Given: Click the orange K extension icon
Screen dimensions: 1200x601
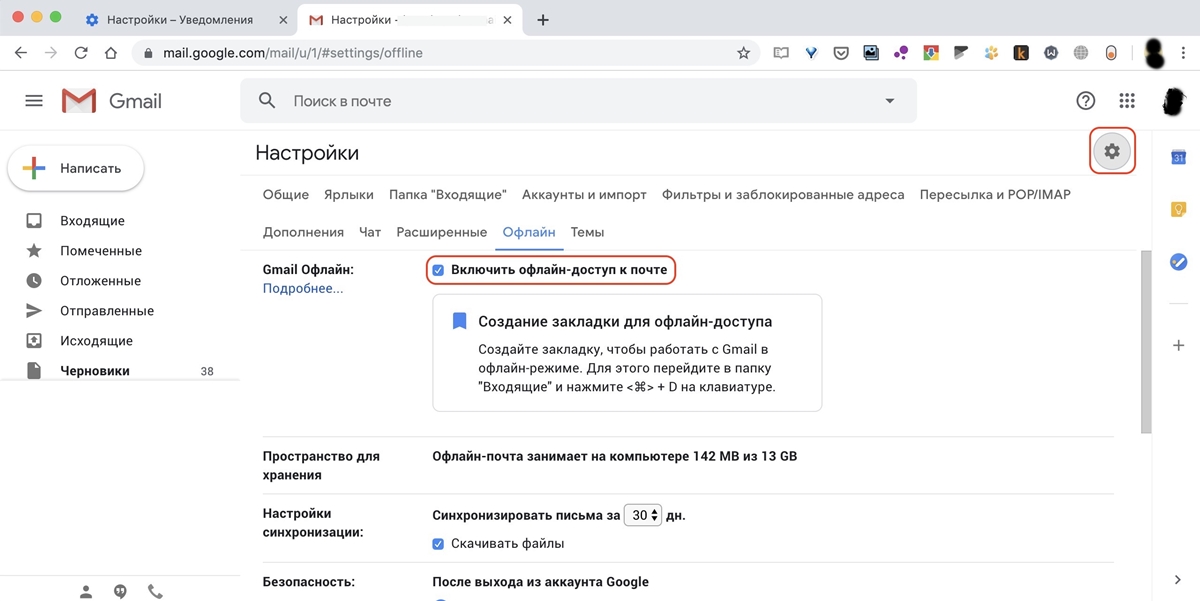Looking at the screenshot, I should [1021, 53].
